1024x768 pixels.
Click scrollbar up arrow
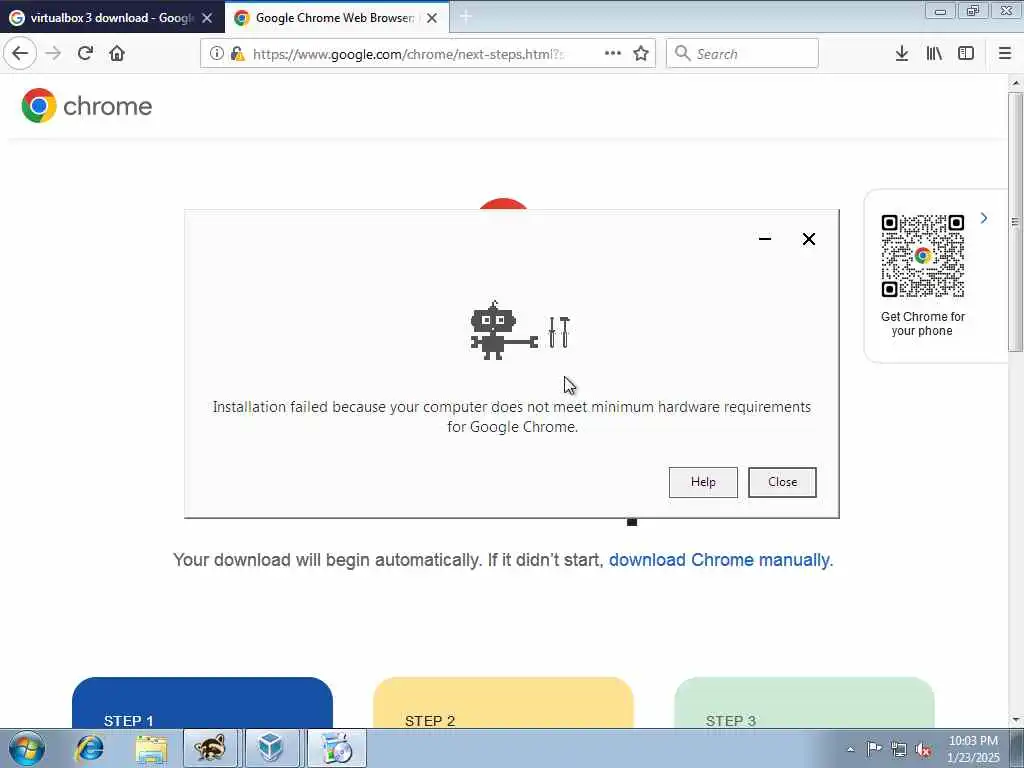click(1016, 83)
